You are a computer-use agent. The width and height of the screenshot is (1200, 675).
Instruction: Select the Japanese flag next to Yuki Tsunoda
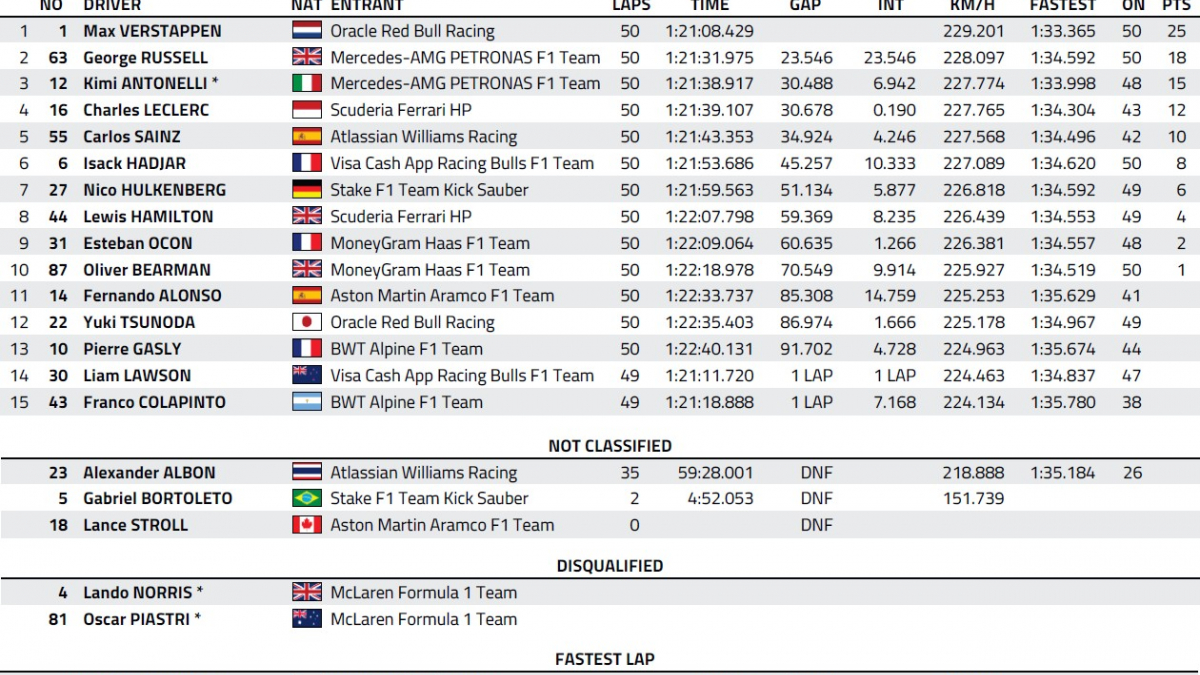306,322
